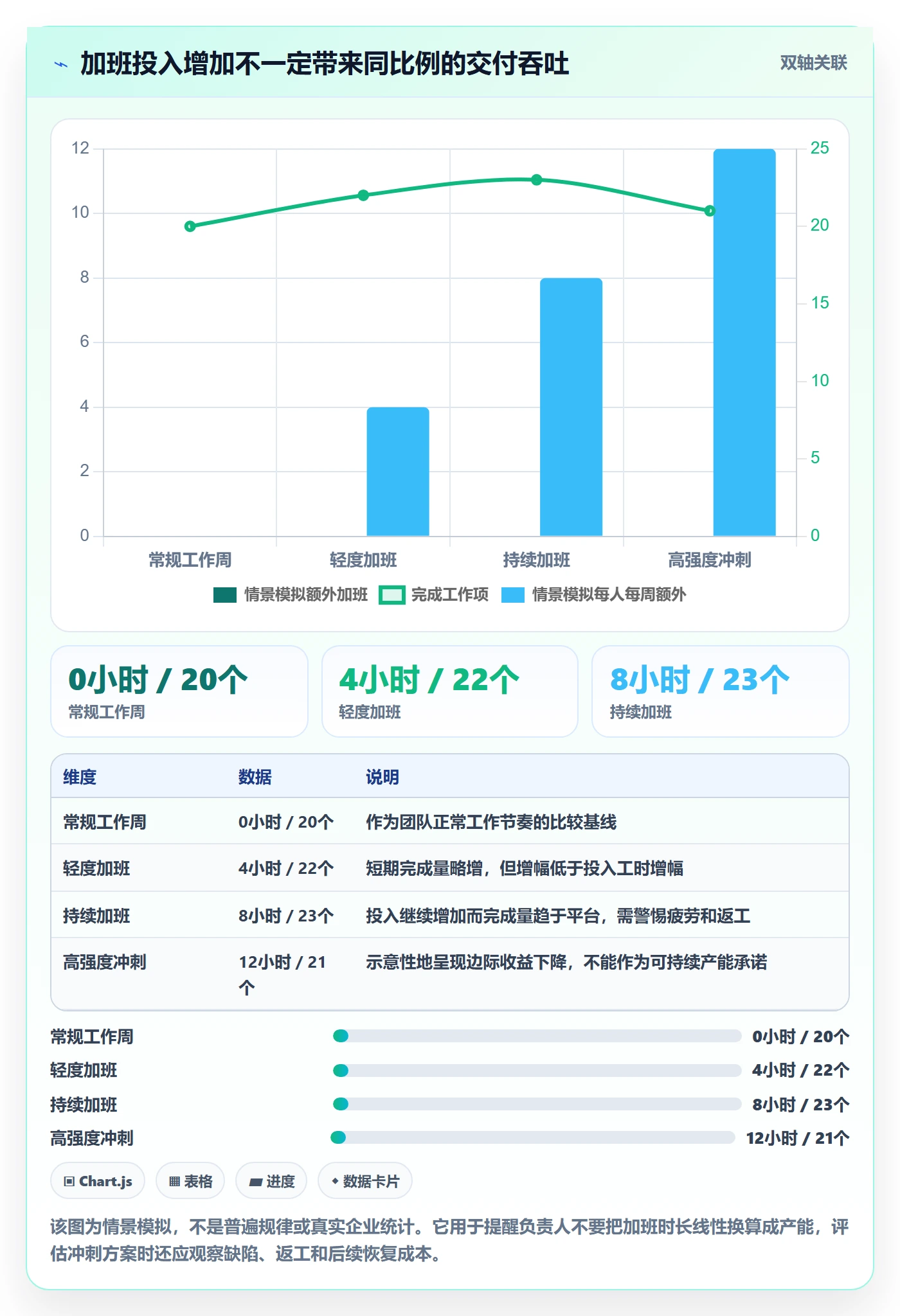Image resolution: width=900 pixels, height=1316 pixels.
Task: Click the 高强度冲刺 progress bar
Action: pyautogui.click(x=533, y=1137)
